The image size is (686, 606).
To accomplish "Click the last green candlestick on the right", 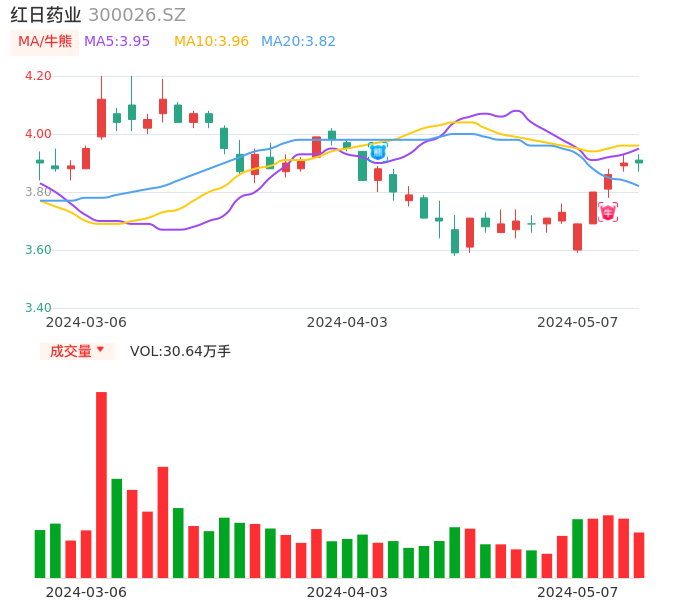I will 639,161.
